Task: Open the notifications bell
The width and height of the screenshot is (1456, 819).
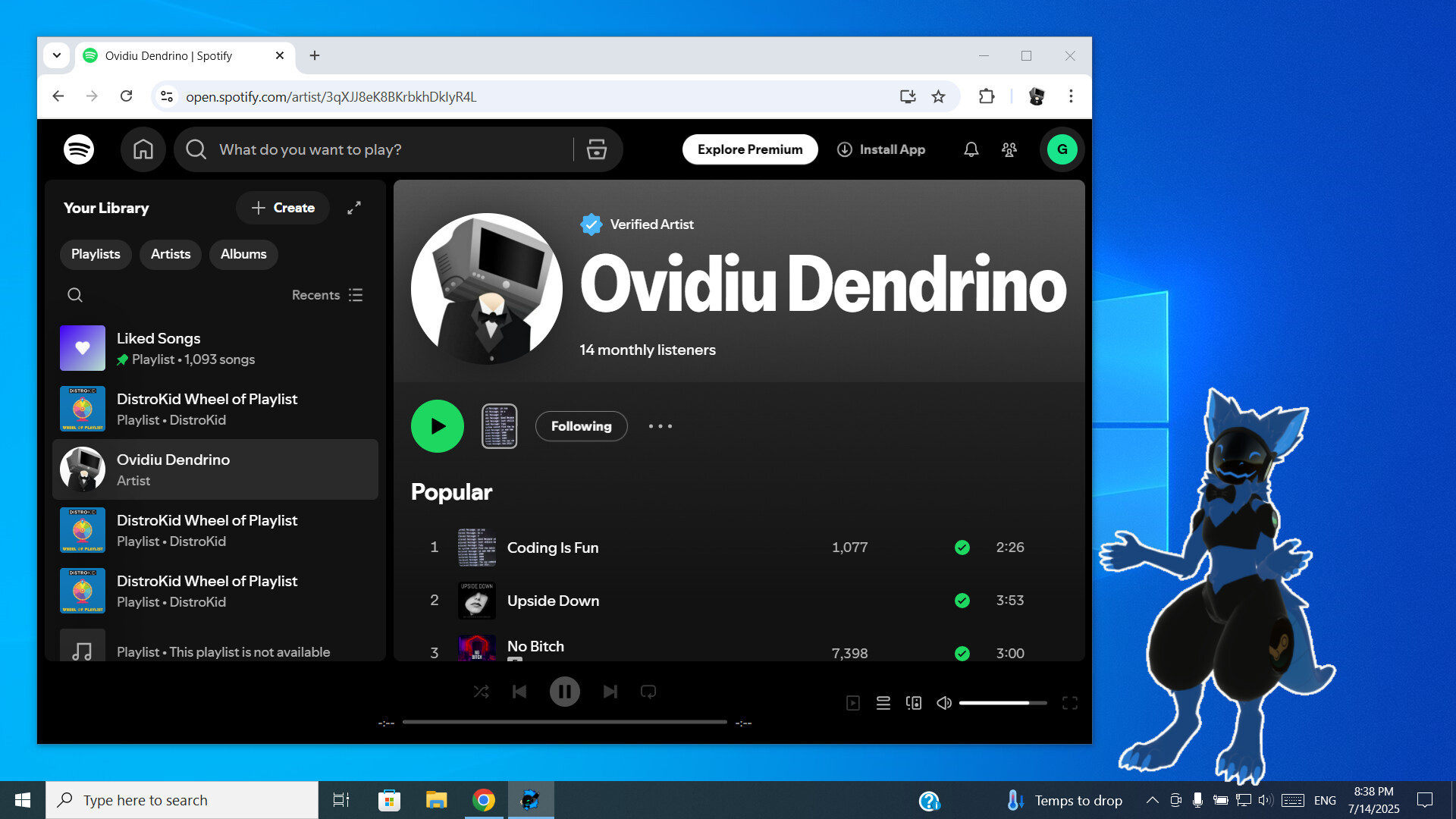Action: pos(971,149)
